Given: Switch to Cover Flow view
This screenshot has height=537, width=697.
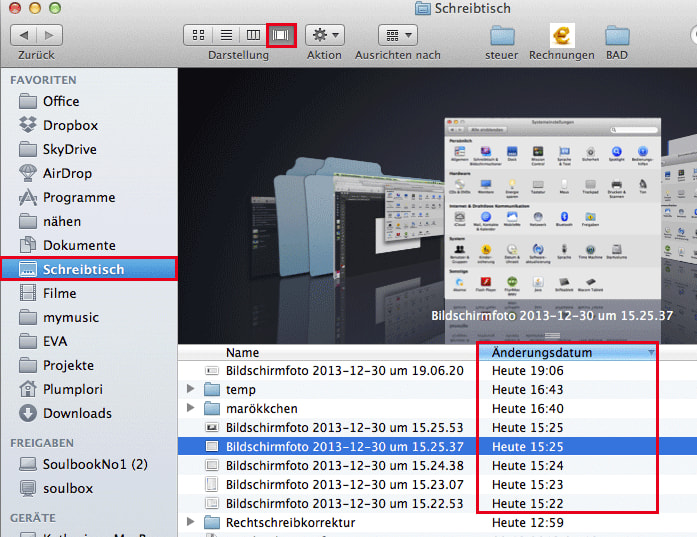Looking at the screenshot, I should pyautogui.click(x=281, y=35).
